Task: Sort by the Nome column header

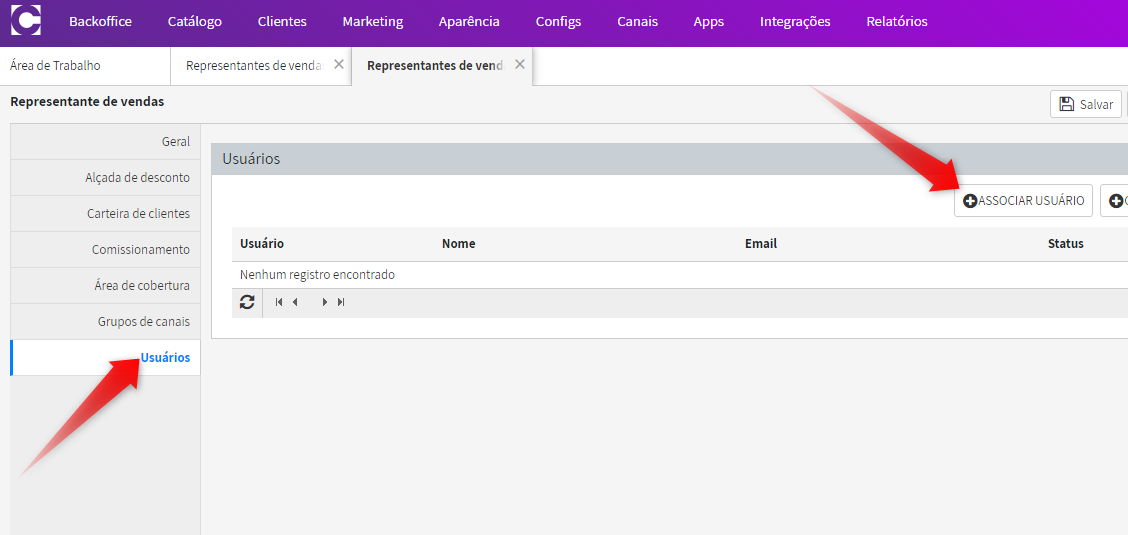Action: tap(458, 244)
